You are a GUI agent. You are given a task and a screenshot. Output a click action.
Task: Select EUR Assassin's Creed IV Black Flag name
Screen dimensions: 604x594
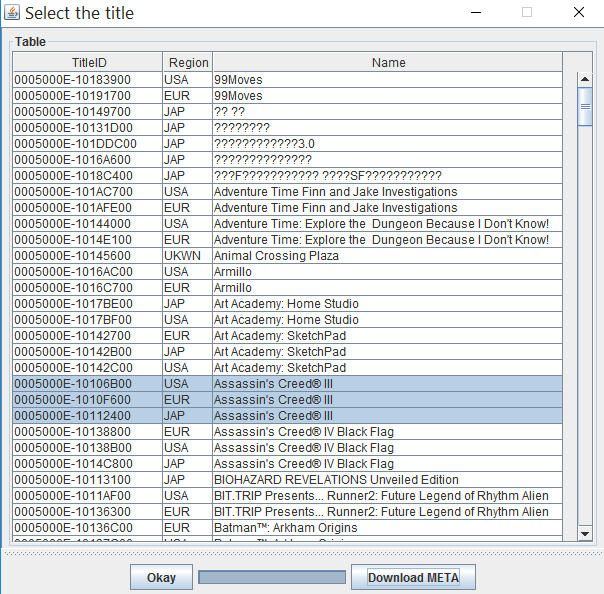[388, 431]
